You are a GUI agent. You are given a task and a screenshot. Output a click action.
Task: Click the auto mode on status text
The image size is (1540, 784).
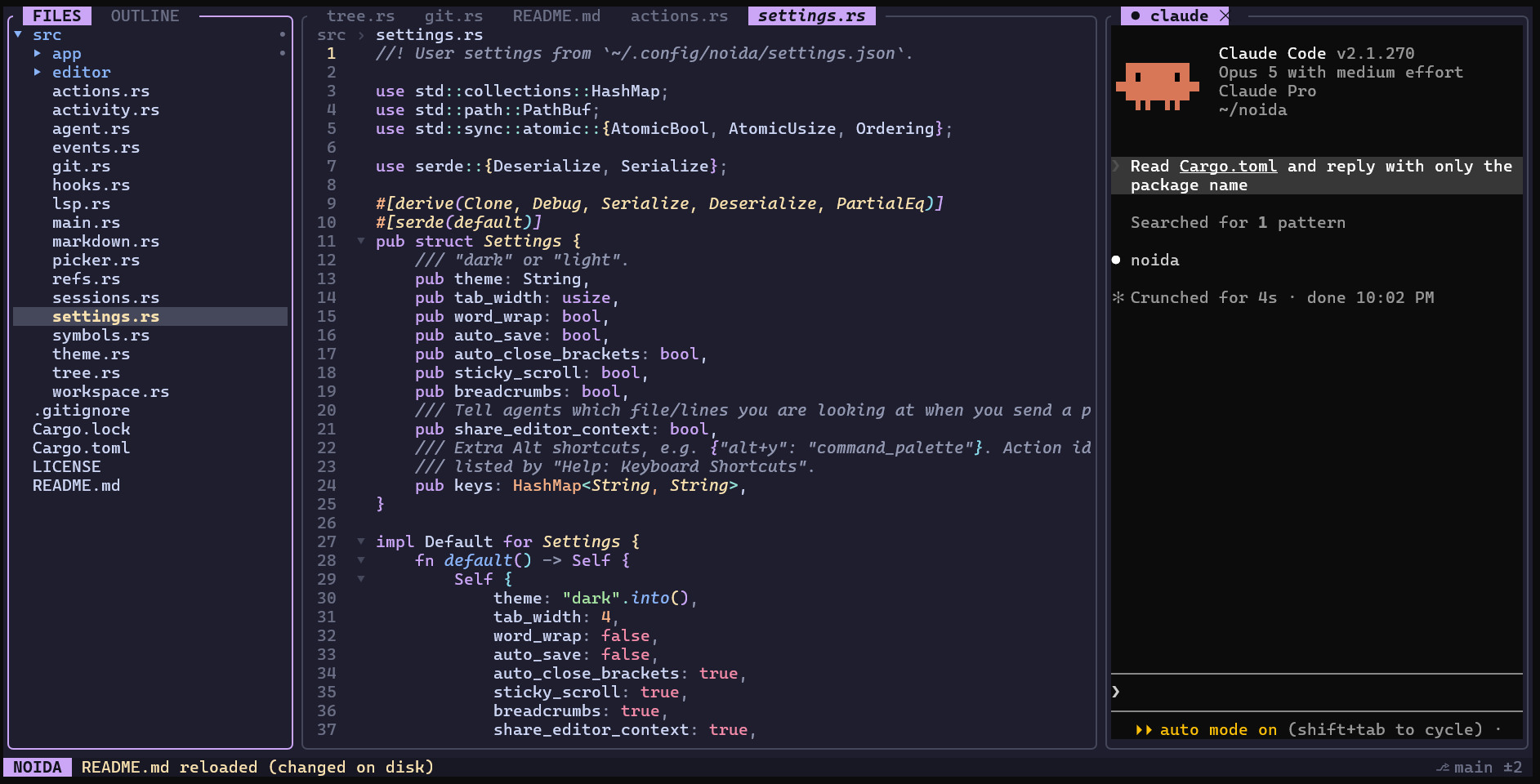(1218, 729)
